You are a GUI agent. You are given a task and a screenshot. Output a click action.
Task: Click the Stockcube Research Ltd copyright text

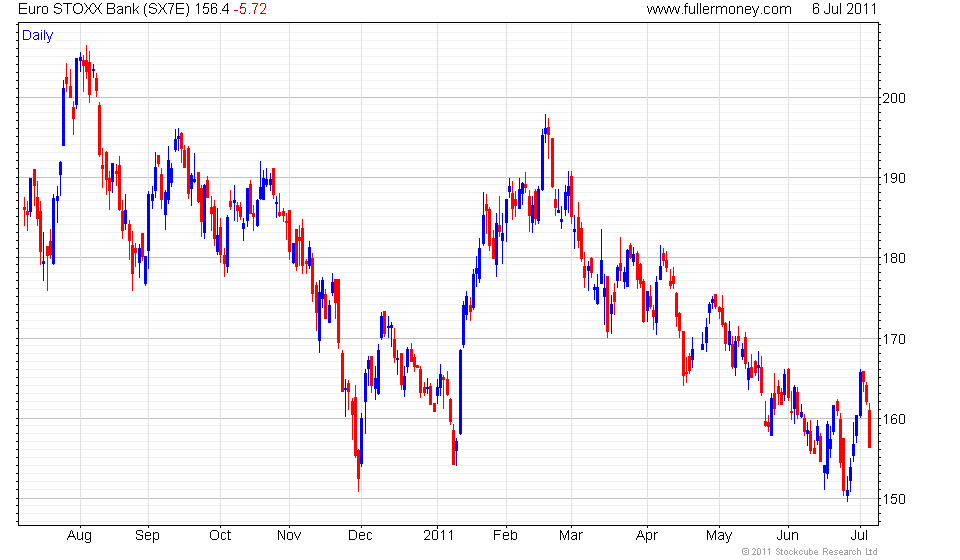point(809,552)
